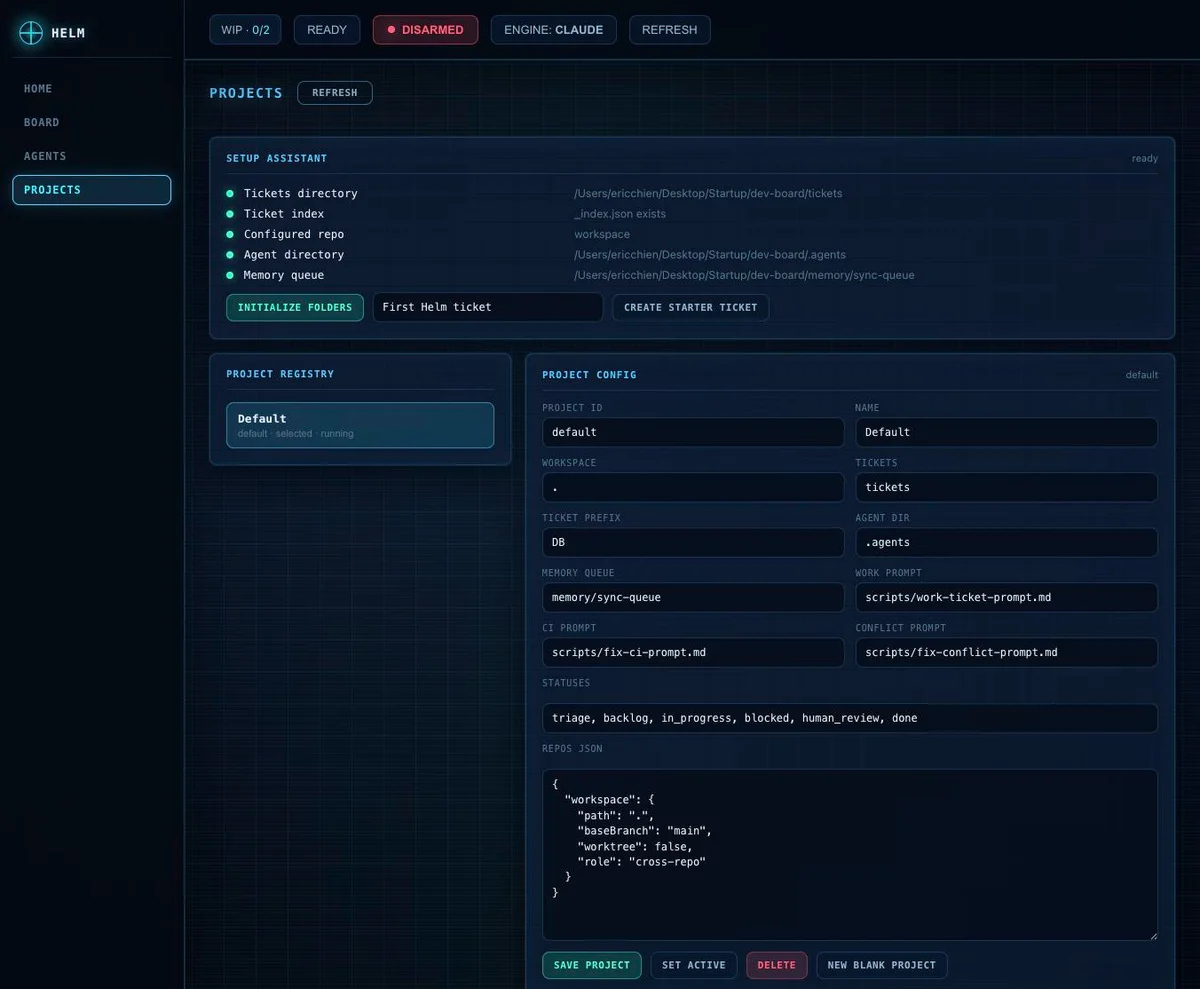Image resolution: width=1200 pixels, height=989 pixels.
Task: Click the Project Registry heading
Action: [280, 374]
